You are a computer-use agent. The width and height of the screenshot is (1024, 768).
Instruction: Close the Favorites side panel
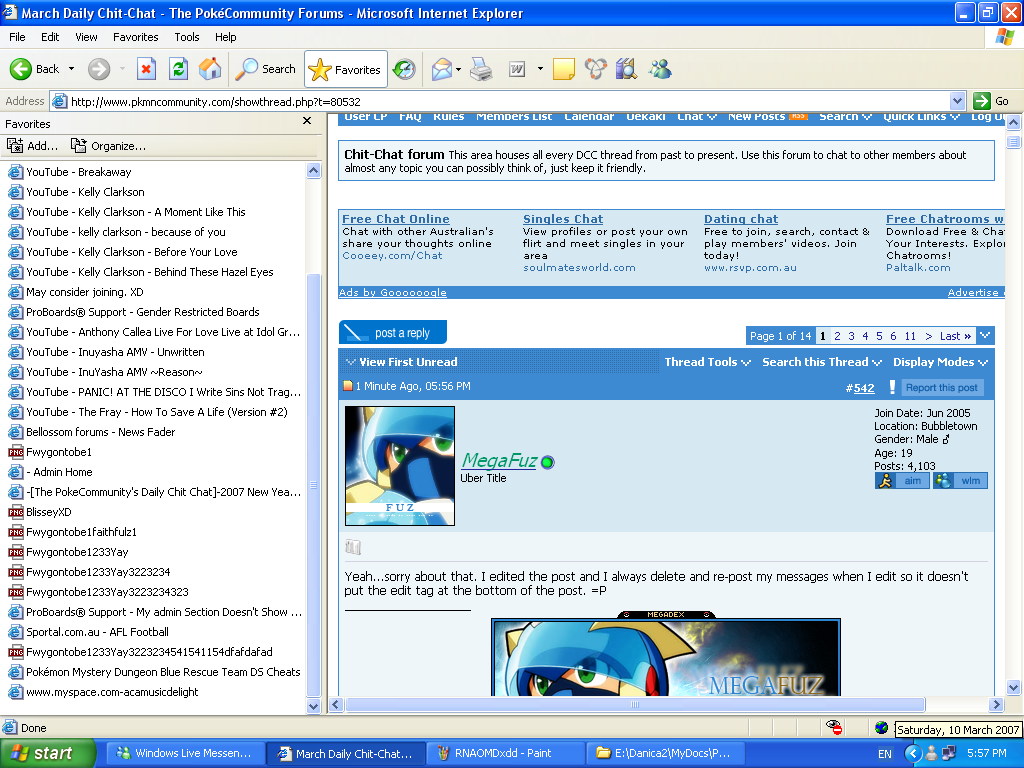click(307, 121)
